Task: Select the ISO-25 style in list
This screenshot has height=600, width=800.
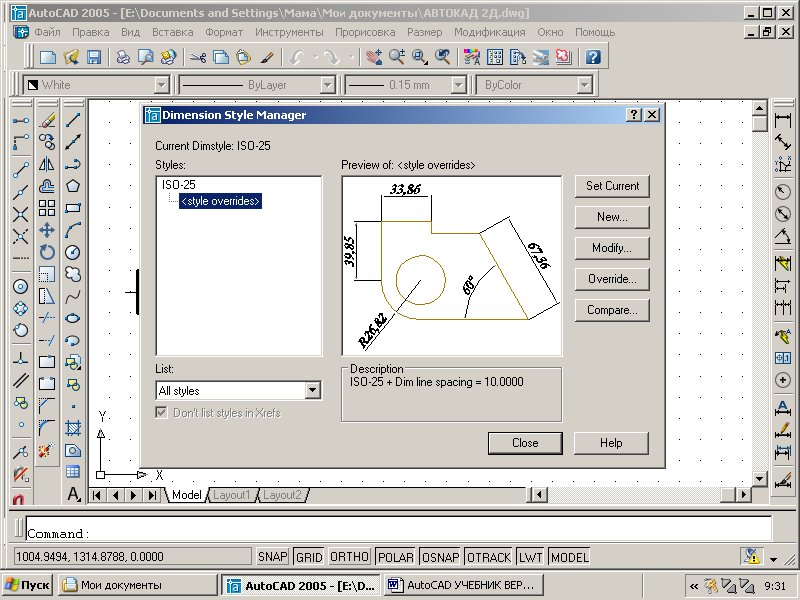Action: click(x=179, y=185)
